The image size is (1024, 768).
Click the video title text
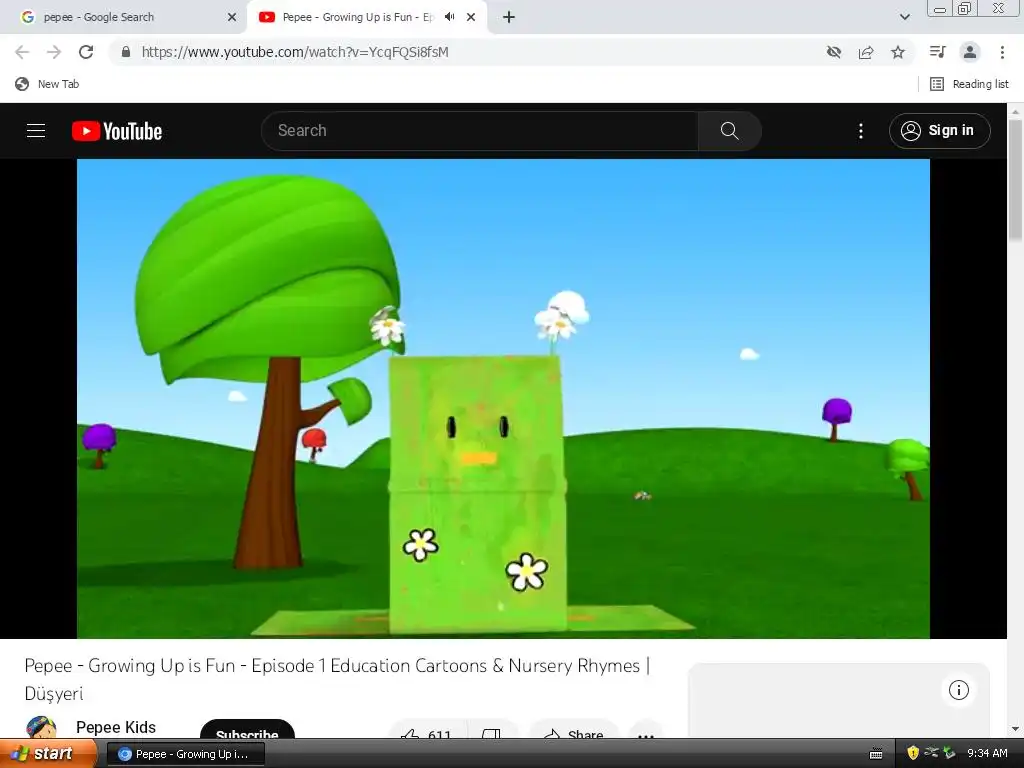(x=337, y=679)
